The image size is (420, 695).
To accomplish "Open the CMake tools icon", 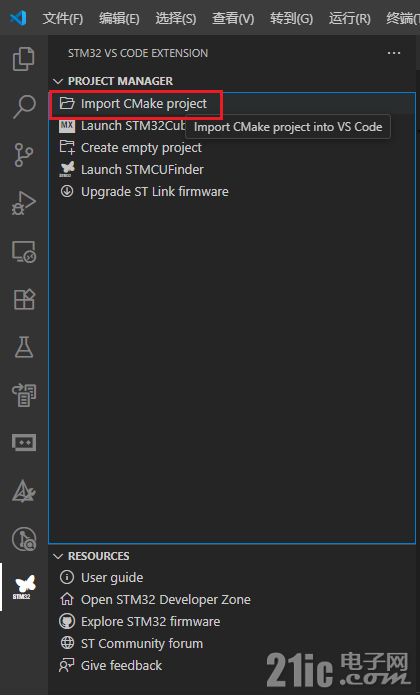I will tap(23, 491).
